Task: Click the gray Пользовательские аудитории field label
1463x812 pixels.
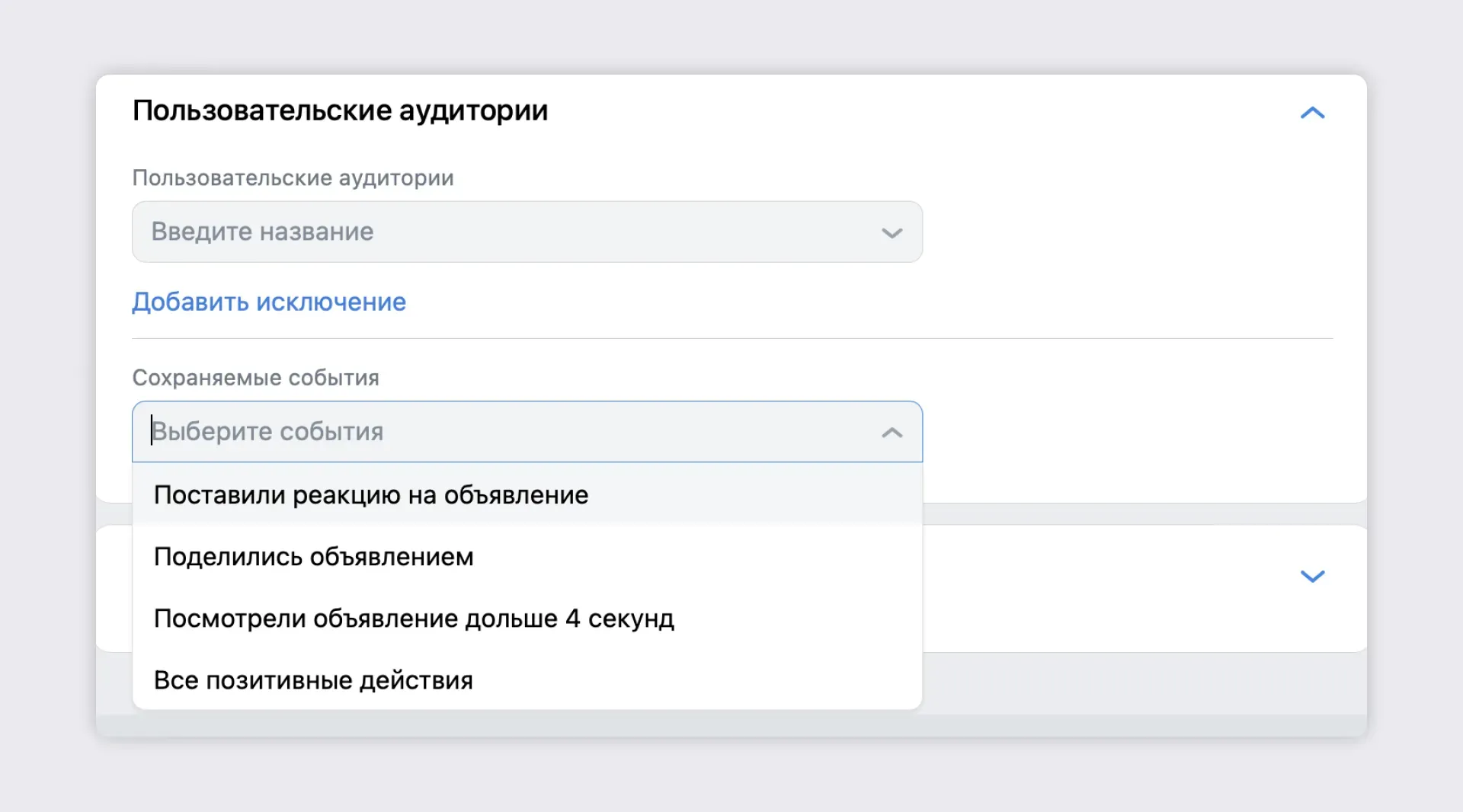Action: tap(293, 178)
